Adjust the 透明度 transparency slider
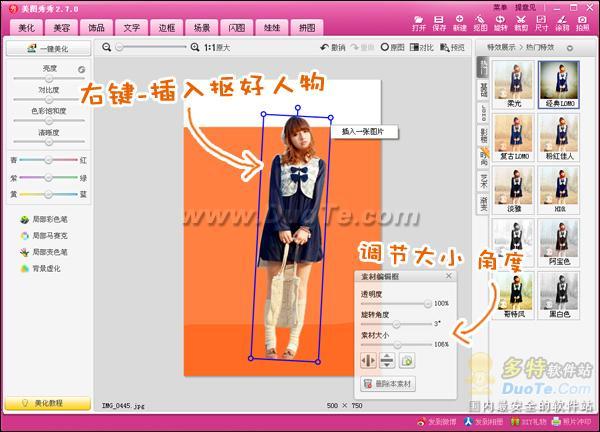The height and width of the screenshot is (432, 600). [396, 304]
